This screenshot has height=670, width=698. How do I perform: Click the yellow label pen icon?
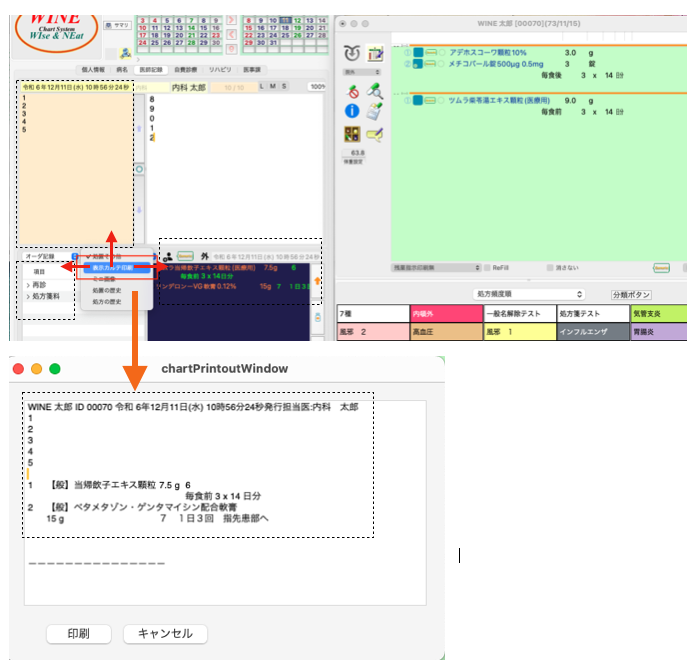[375, 133]
